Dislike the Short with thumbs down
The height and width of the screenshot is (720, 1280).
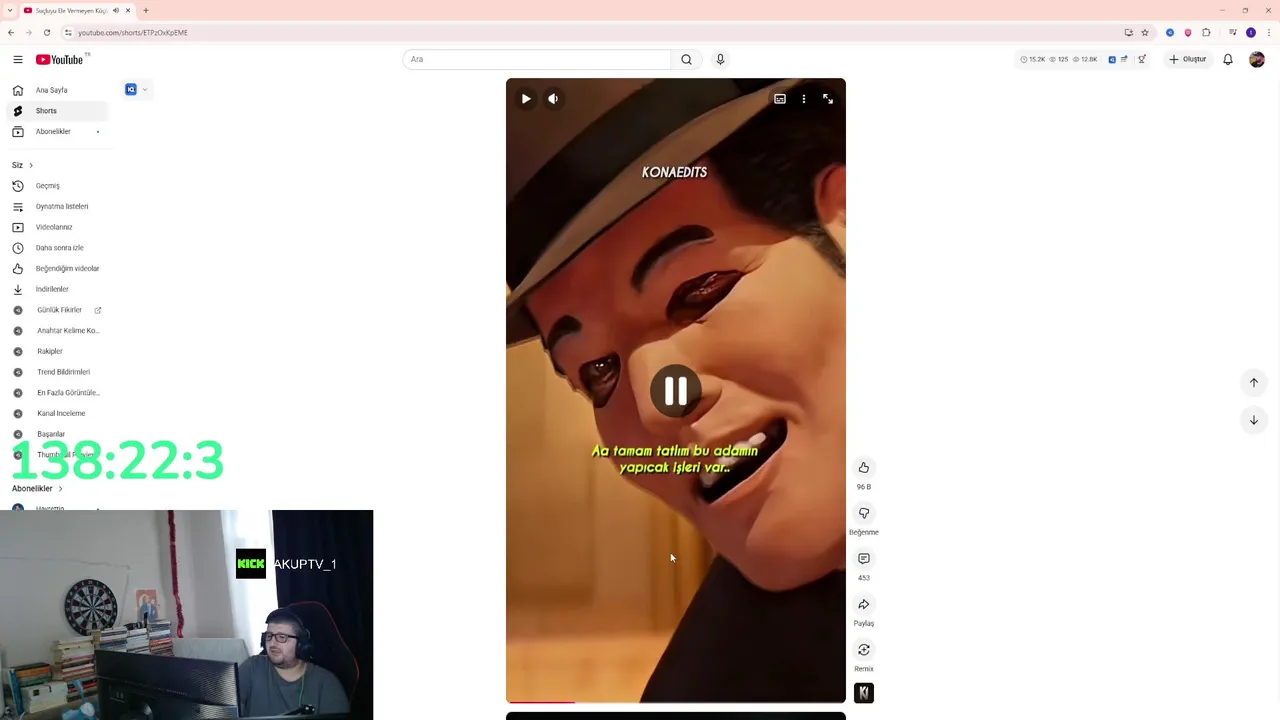point(864,513)
